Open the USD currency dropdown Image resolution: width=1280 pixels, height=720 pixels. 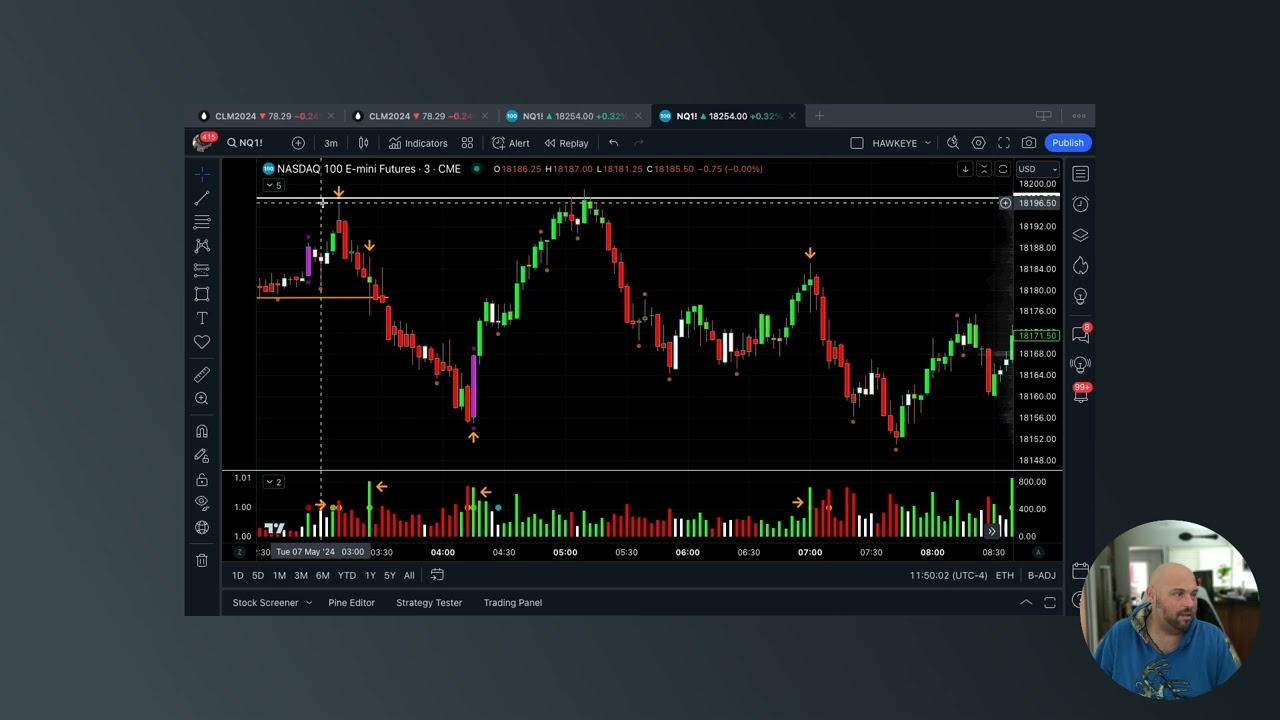pyautogui.click(x=1037, y=169)
